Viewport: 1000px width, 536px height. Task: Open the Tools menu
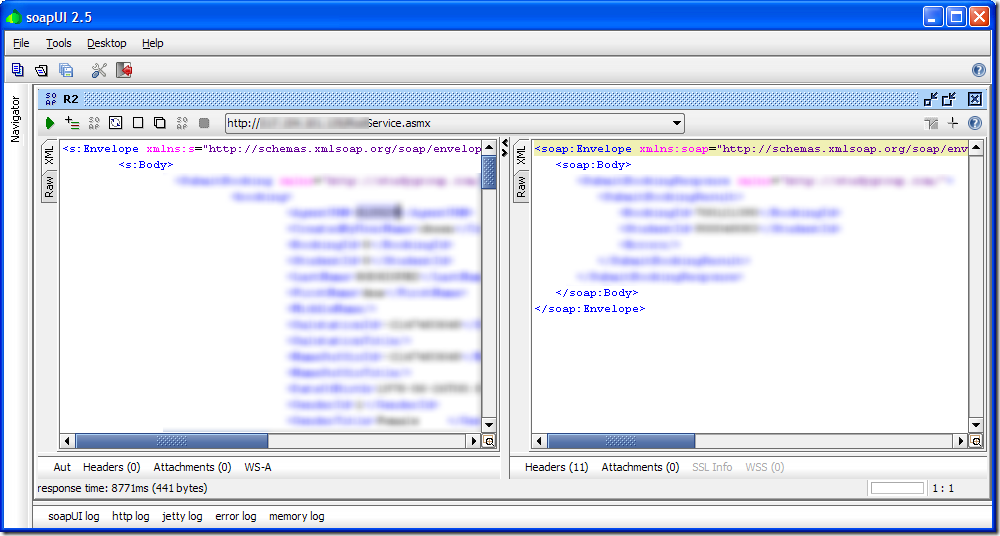pyautogui.click(x=59, y=43)
